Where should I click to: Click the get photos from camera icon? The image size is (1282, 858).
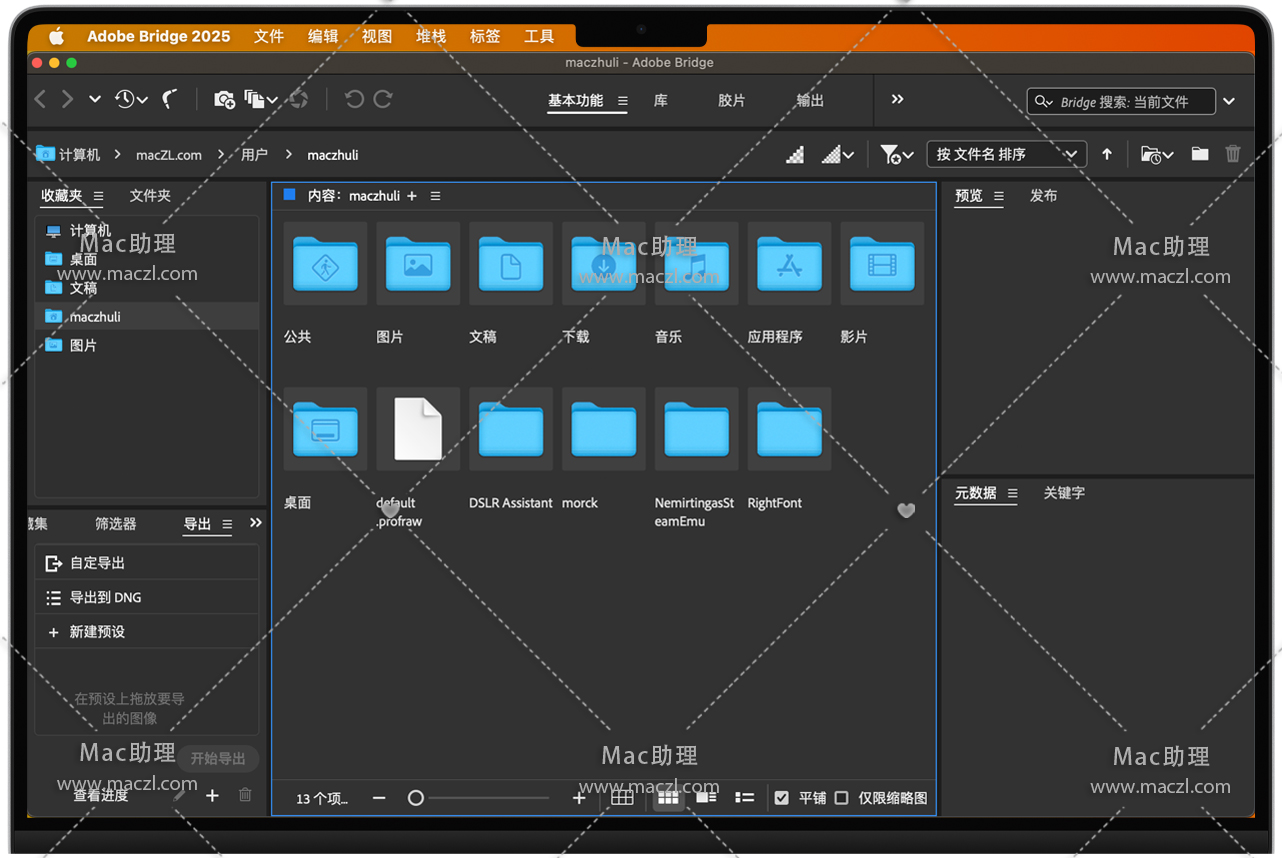click(224, 99)
